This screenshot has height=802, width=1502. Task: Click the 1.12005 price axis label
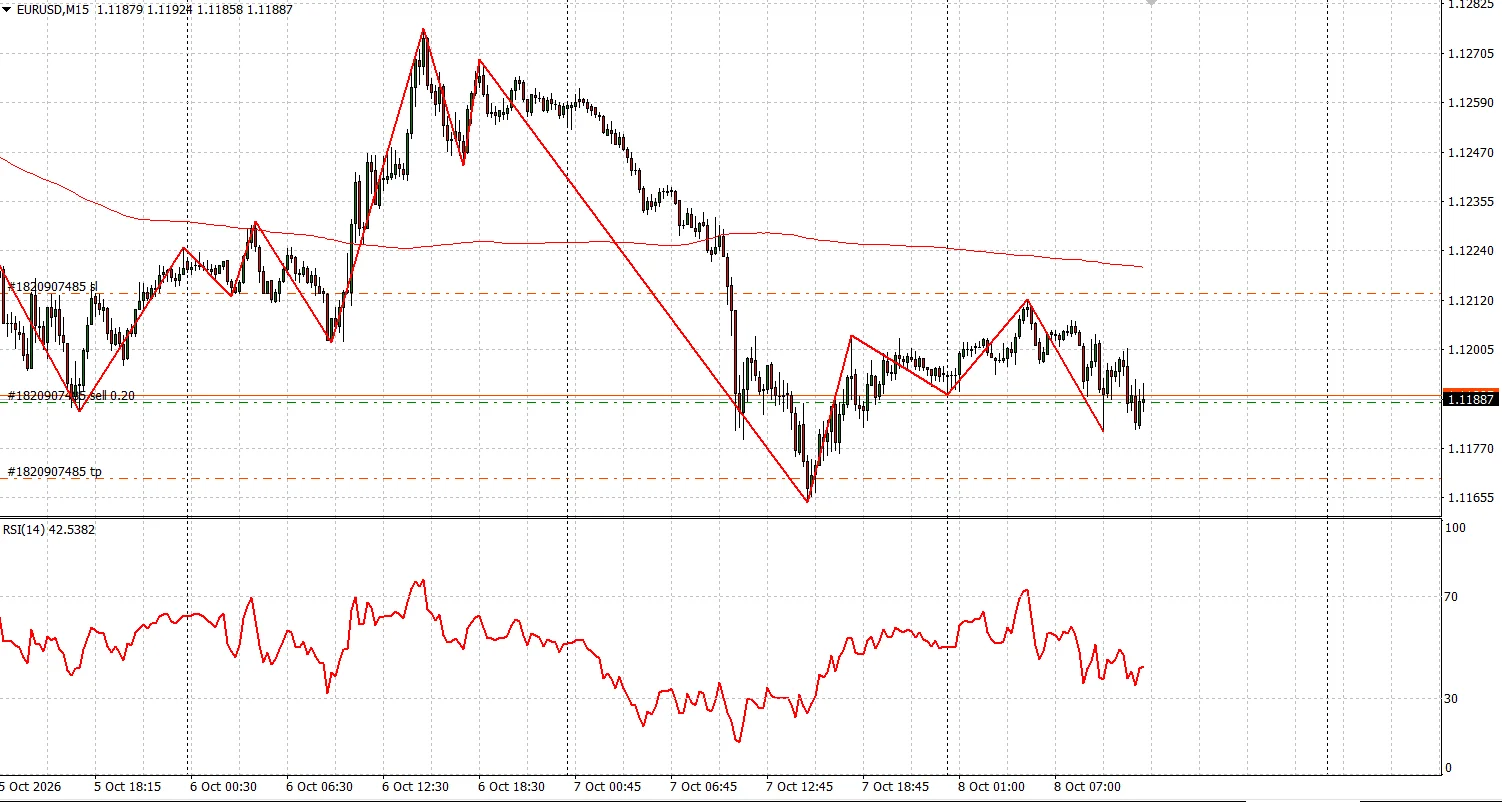[x=1470, y=349]
